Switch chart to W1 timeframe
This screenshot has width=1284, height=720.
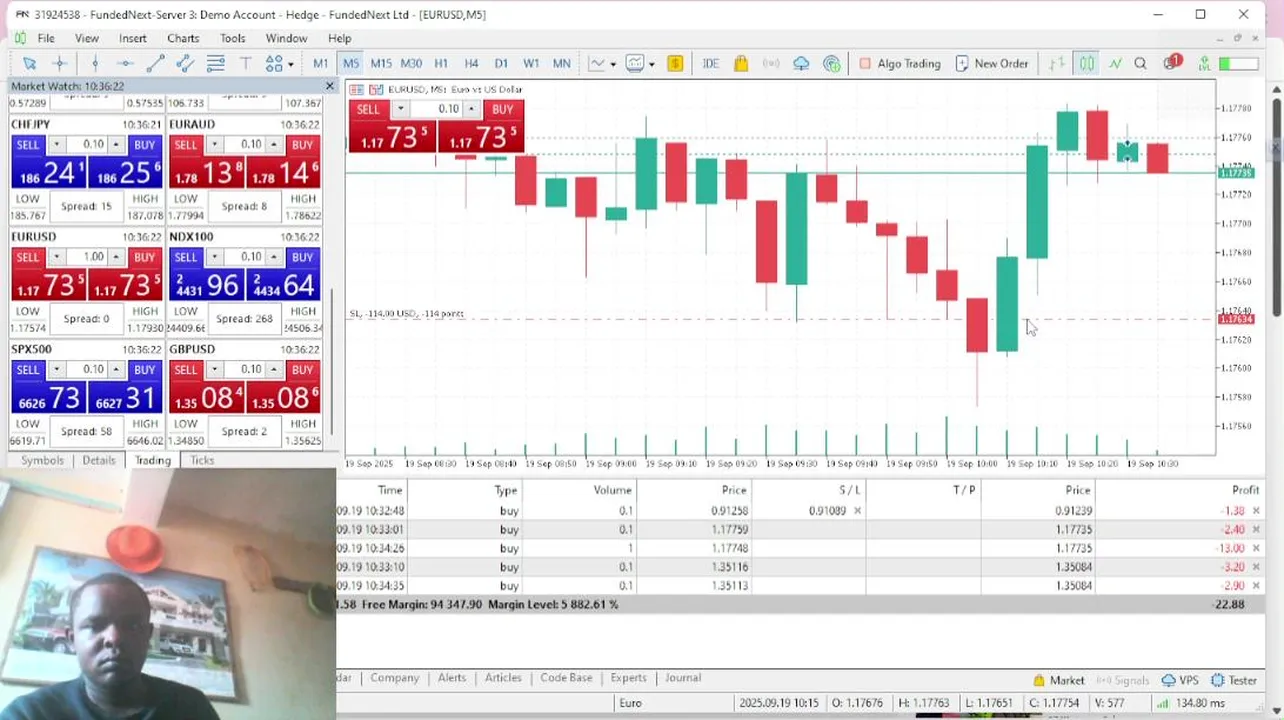[531, 63]
